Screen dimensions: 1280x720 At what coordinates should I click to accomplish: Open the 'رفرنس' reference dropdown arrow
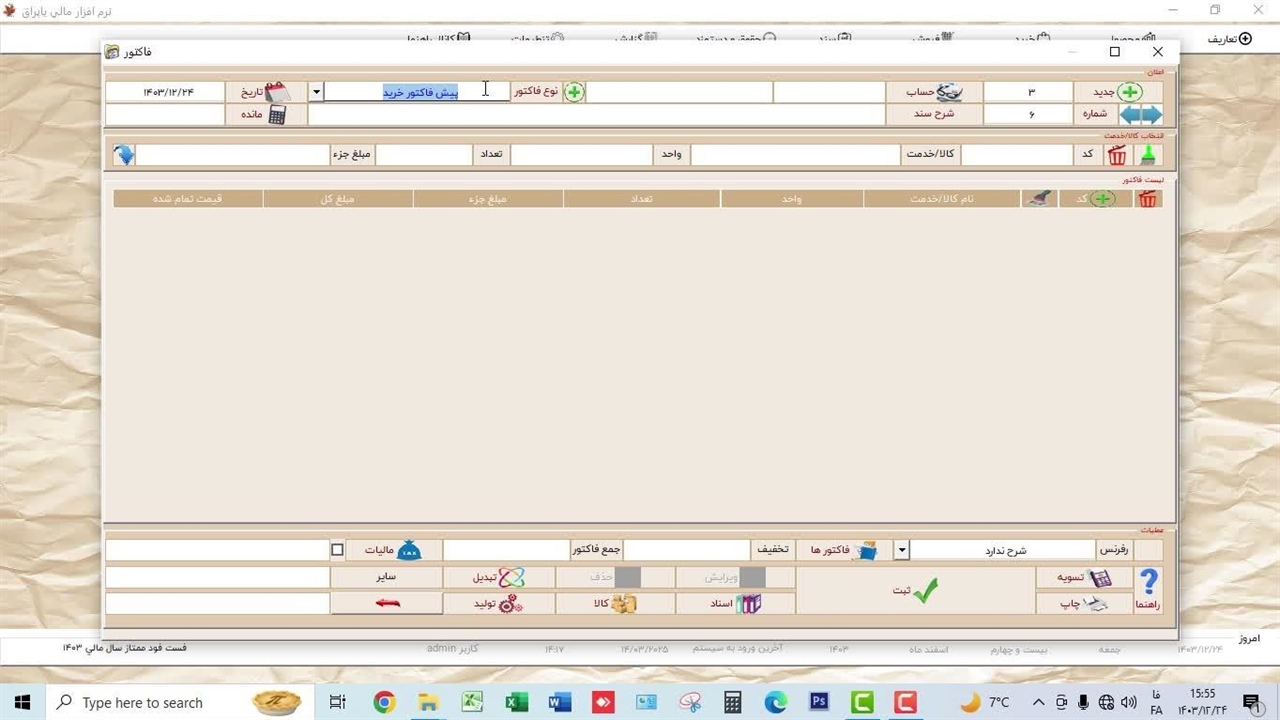(901, 550)
